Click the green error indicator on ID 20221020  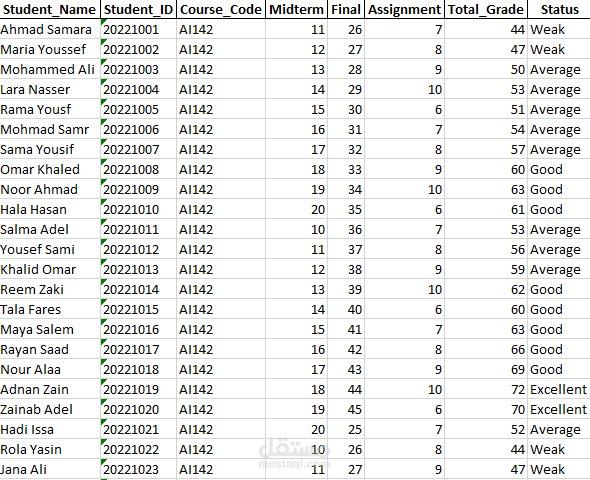coord(103,401)
